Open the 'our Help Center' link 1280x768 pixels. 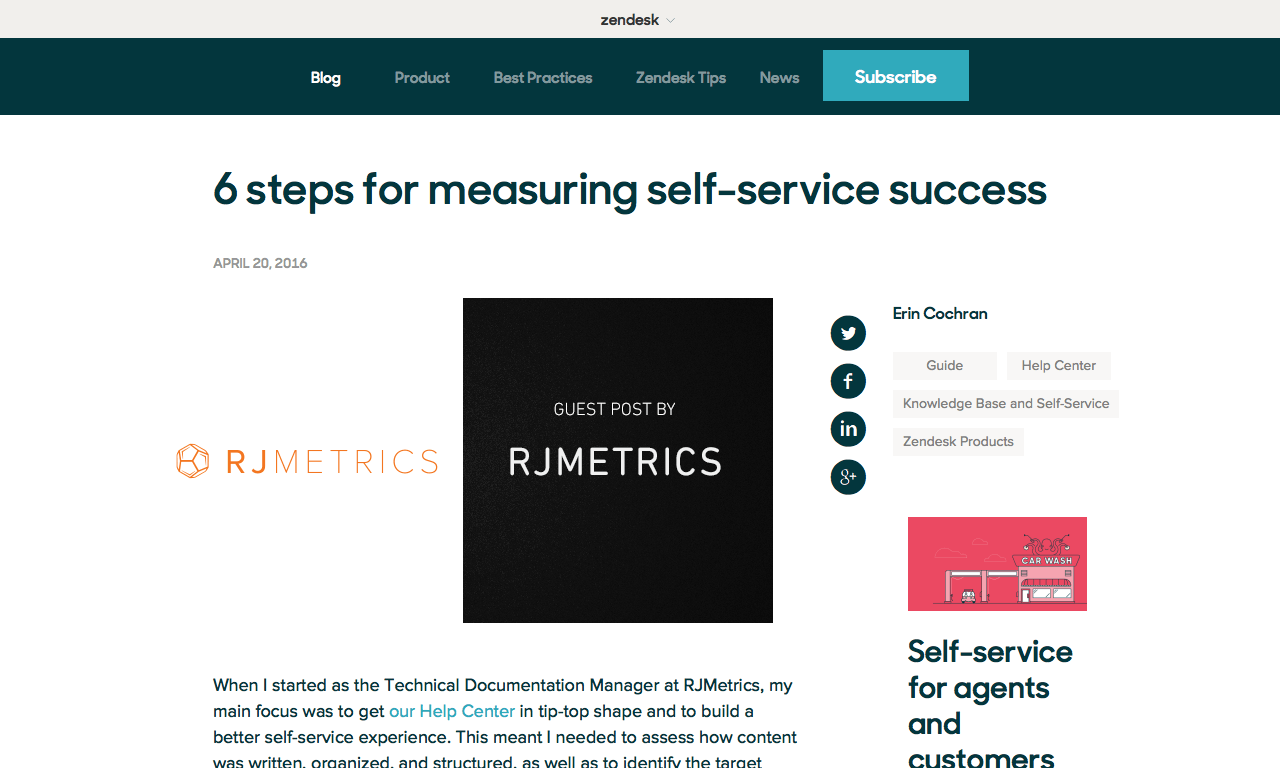(x=452, y=711)
